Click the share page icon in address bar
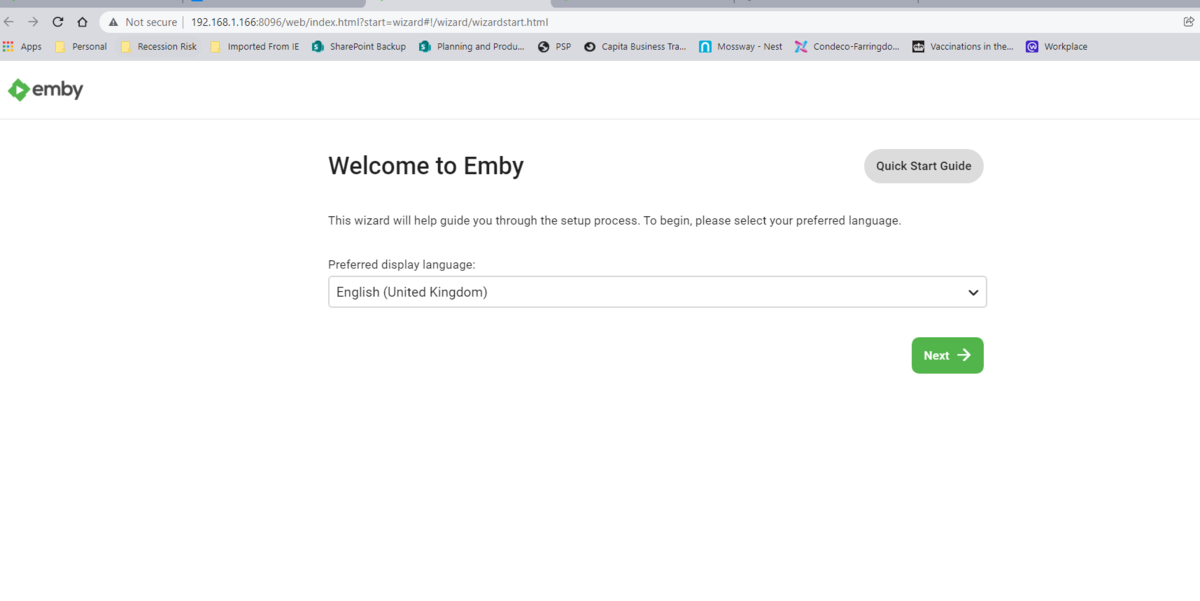This screenshot has width=1200, height=601. [1189, 22]
